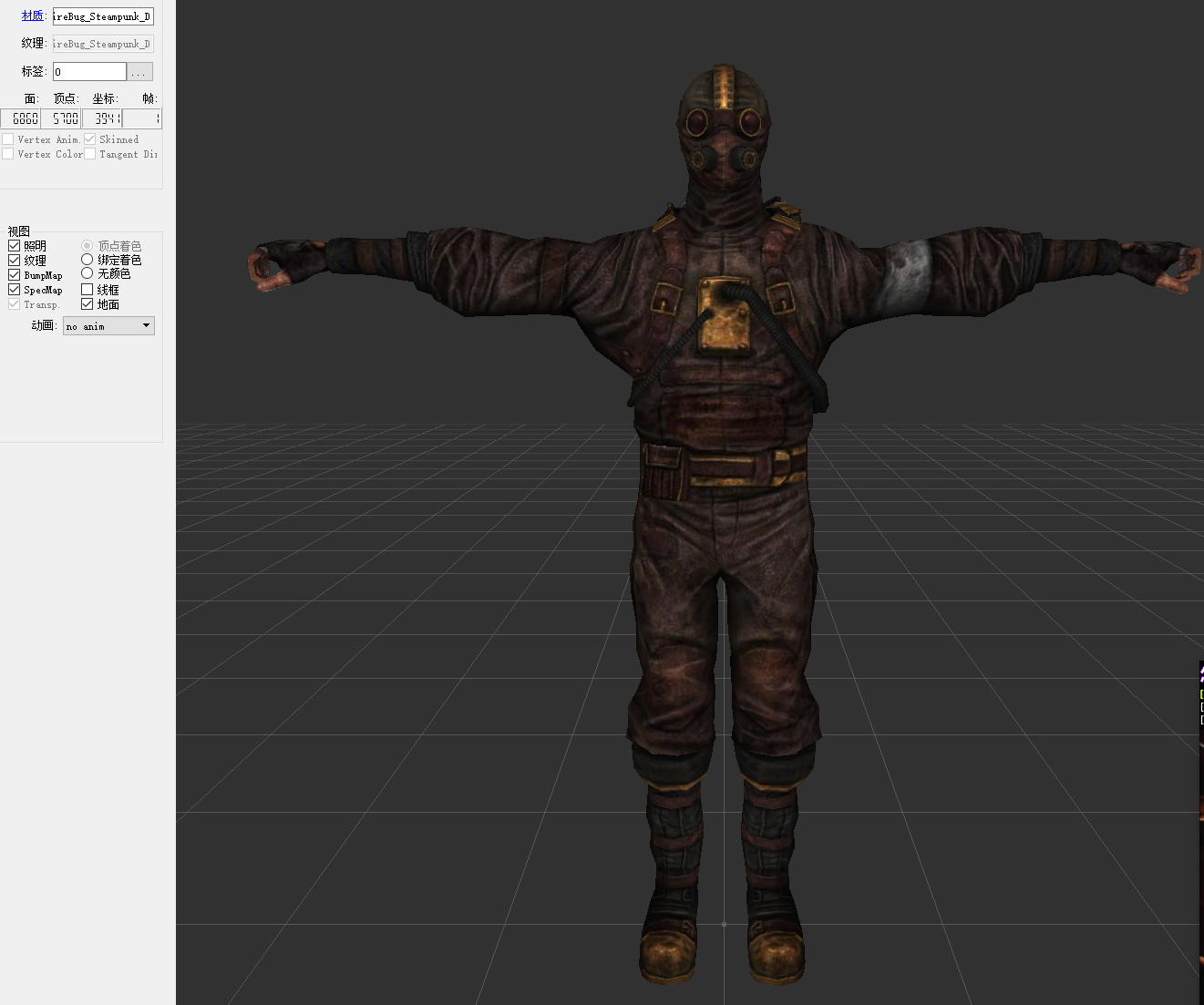Select 无颜色 no color radio
Image resolution: width=1204 pixels, height=1005 pixels.
[x=87, y=273]
